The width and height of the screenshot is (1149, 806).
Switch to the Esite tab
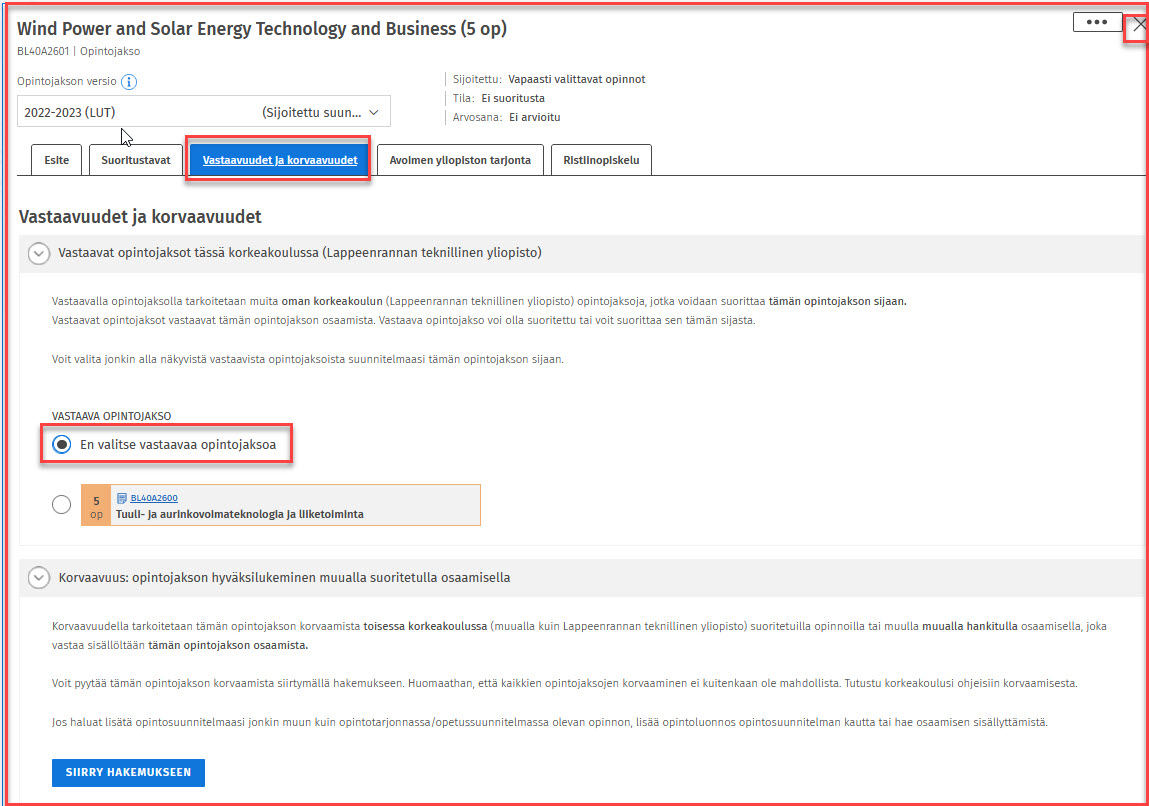pyautogui.click(x=56, y=160)
